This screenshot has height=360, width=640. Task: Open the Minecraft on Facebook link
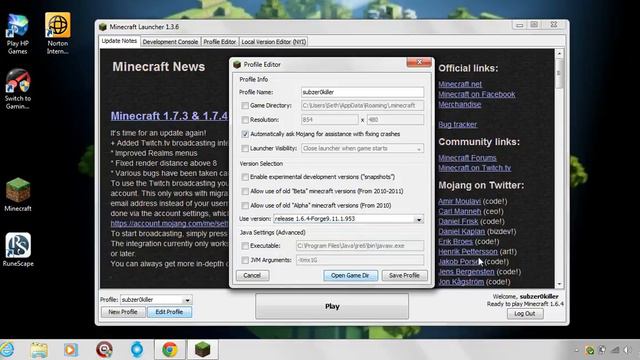pos(477,94)
